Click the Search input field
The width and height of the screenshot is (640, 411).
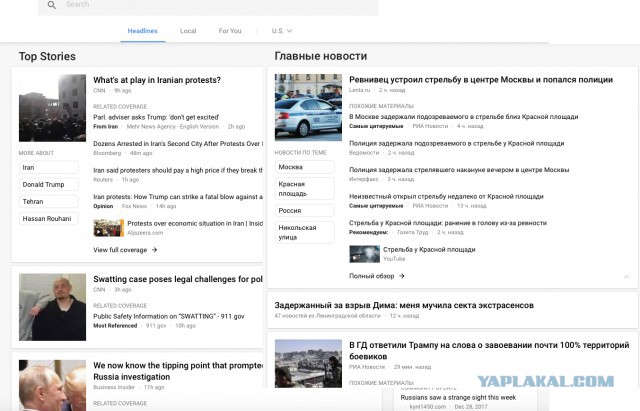coord(208,6)
